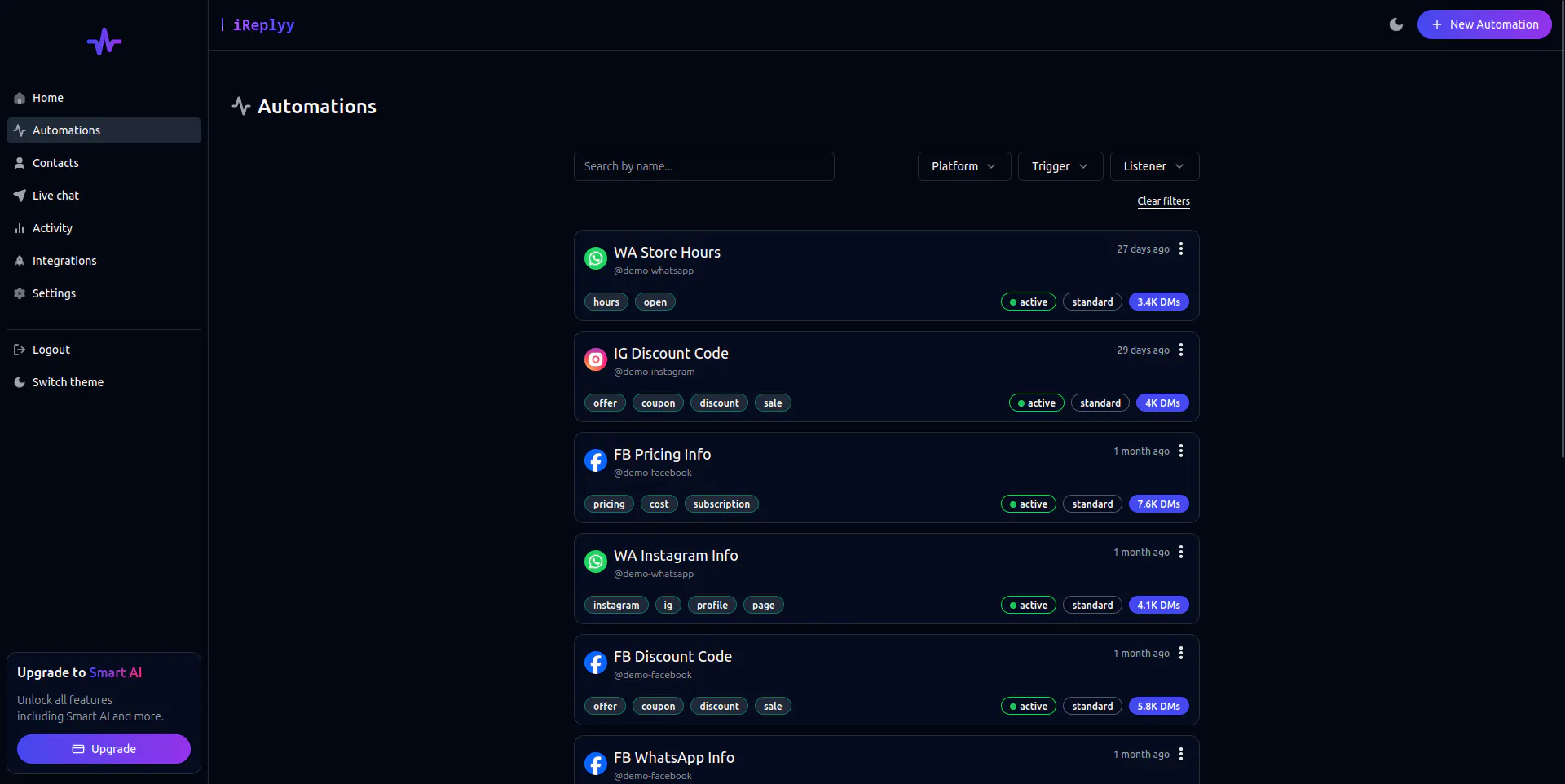
Task: Click the New Automation button
Action: [x=1484, y=24]
